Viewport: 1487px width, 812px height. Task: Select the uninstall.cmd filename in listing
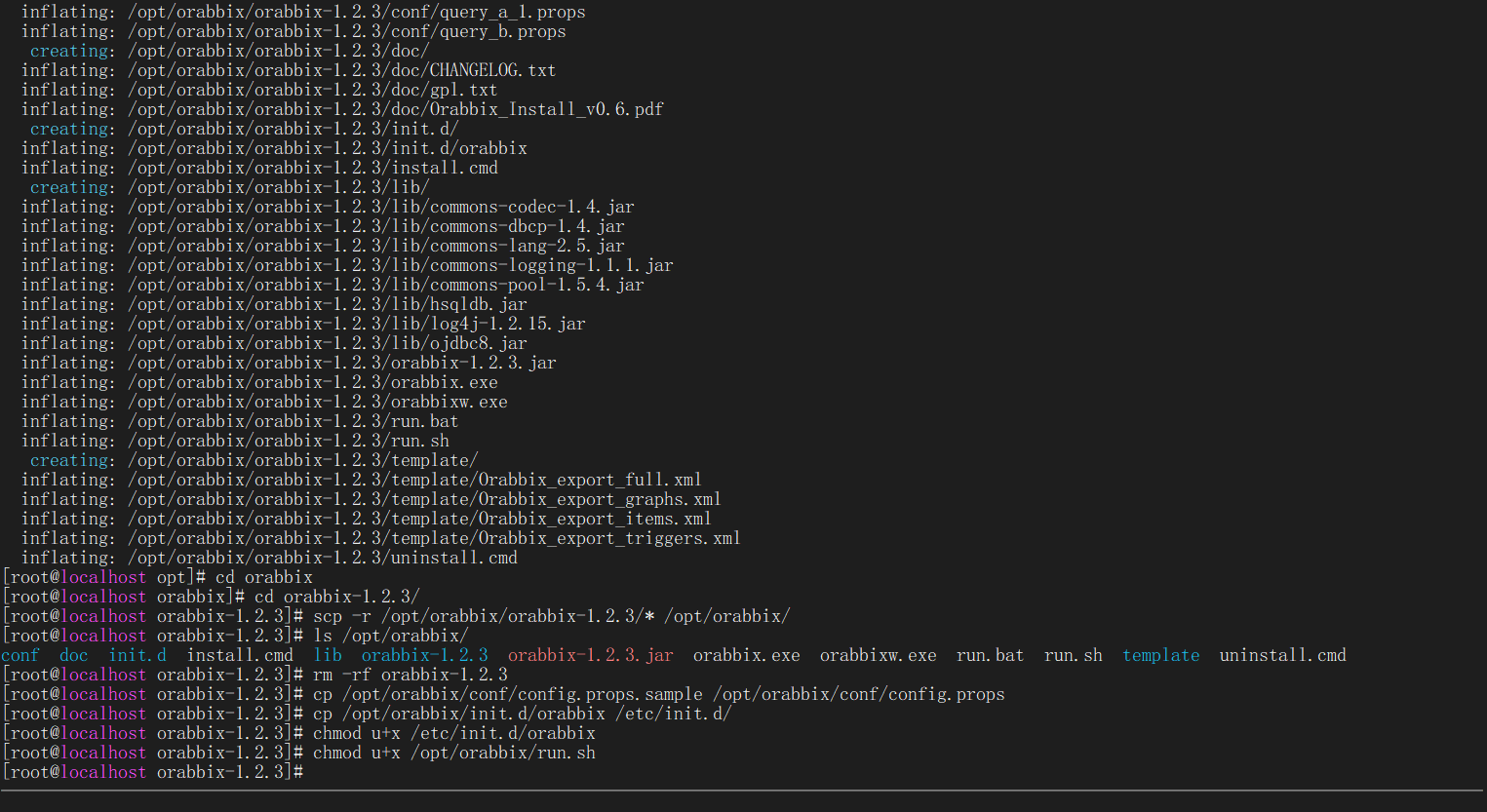coord(1282,655)
